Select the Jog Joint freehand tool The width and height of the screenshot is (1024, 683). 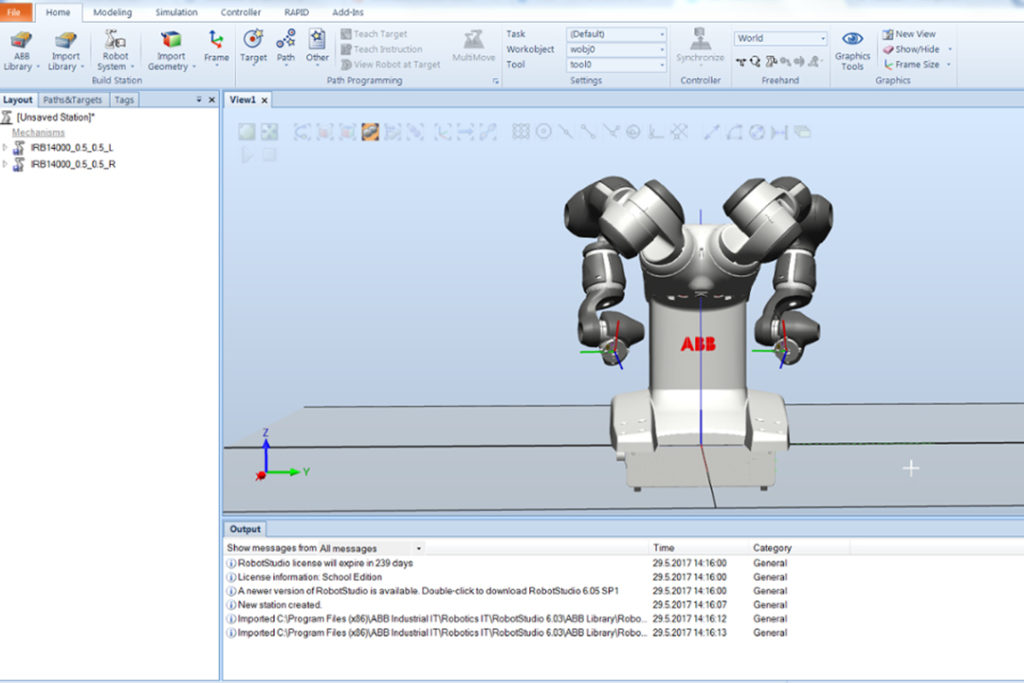[x=771, y=62]
